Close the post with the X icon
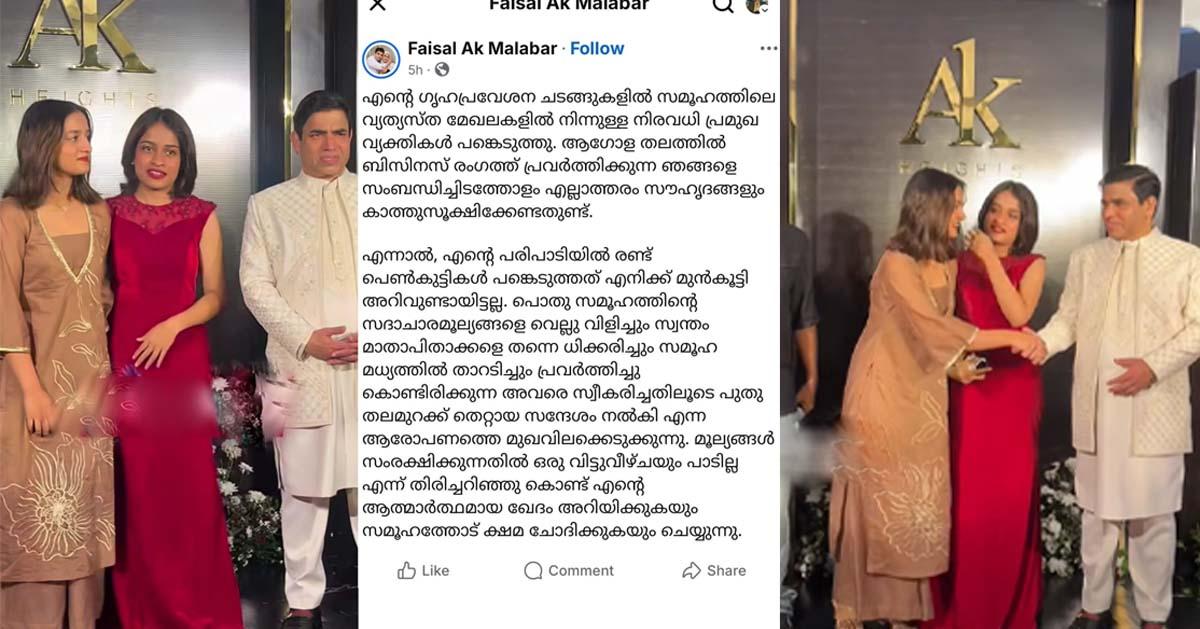 [x=377, y=5]
